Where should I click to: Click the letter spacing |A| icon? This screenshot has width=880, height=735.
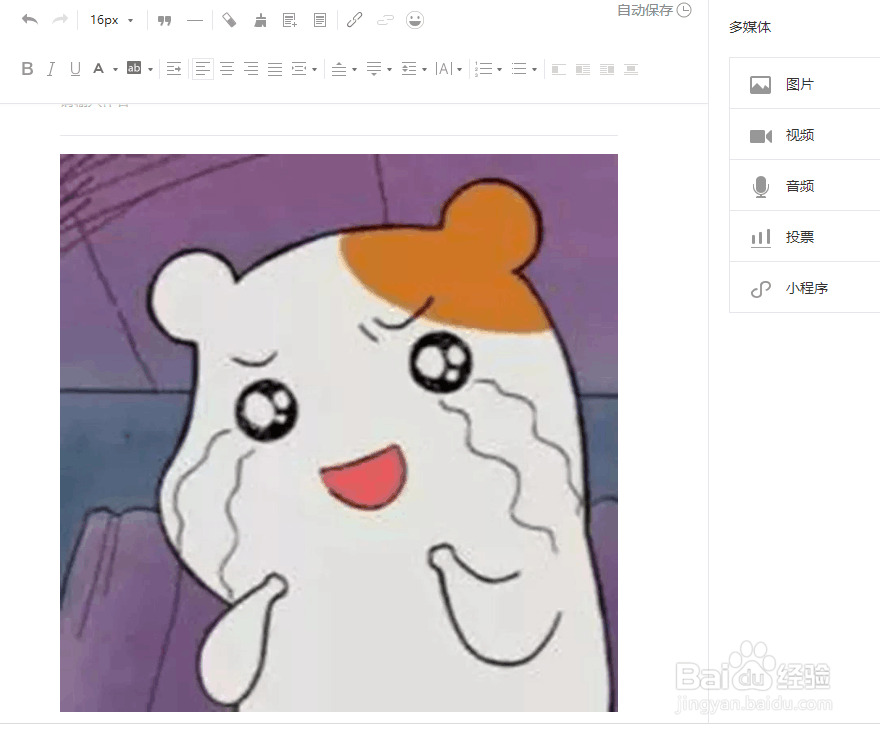click(444, 69)
